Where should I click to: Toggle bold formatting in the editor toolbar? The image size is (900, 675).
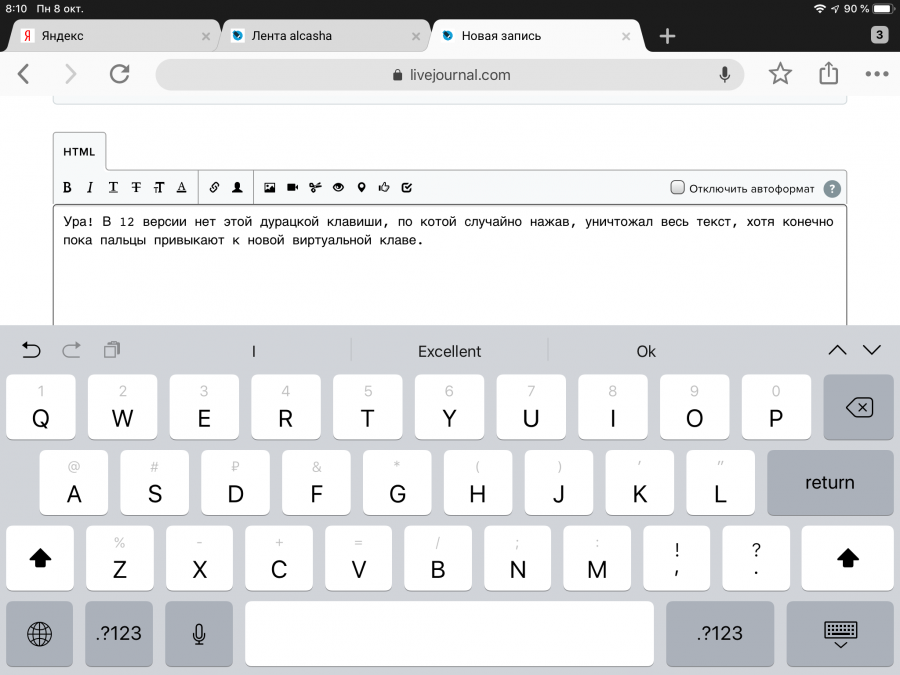pyautogui.click(x=68, y=187)
